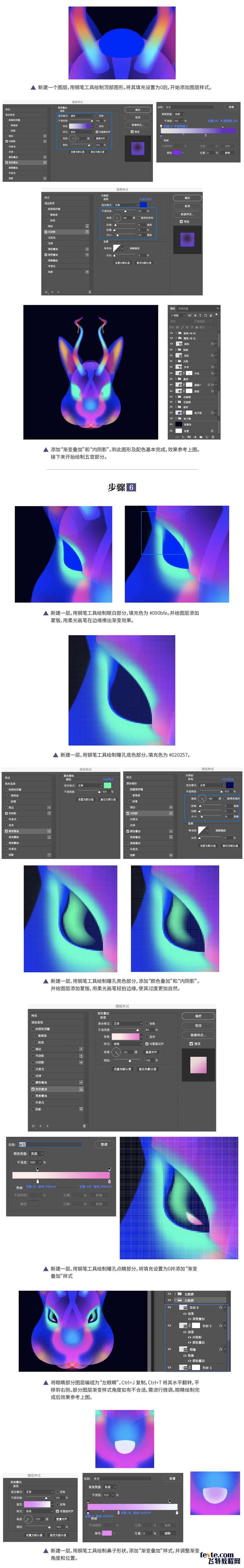Viewport: 244px width, 1568px height.
Task: Click the green color swatch in the Color Overlay dialog
Action: pos(108,785)
